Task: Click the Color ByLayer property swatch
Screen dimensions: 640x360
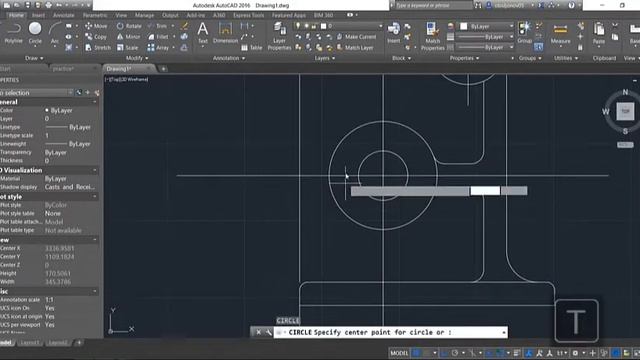Action: (x=47, y=110)
